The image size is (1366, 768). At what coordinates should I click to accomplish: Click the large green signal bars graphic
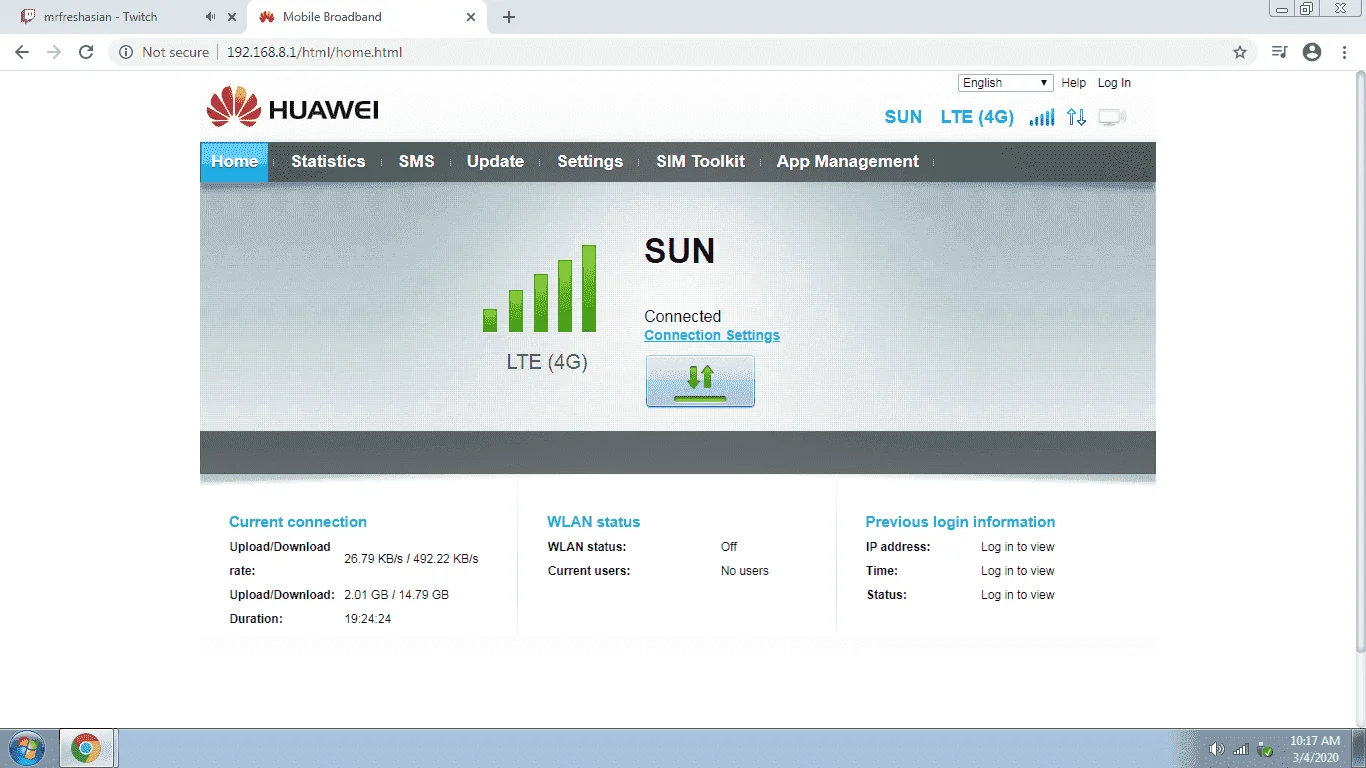coord(540,288)
